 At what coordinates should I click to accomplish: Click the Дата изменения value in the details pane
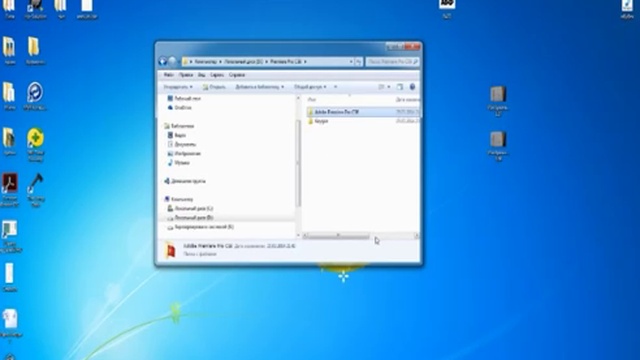tap(281, 246)
